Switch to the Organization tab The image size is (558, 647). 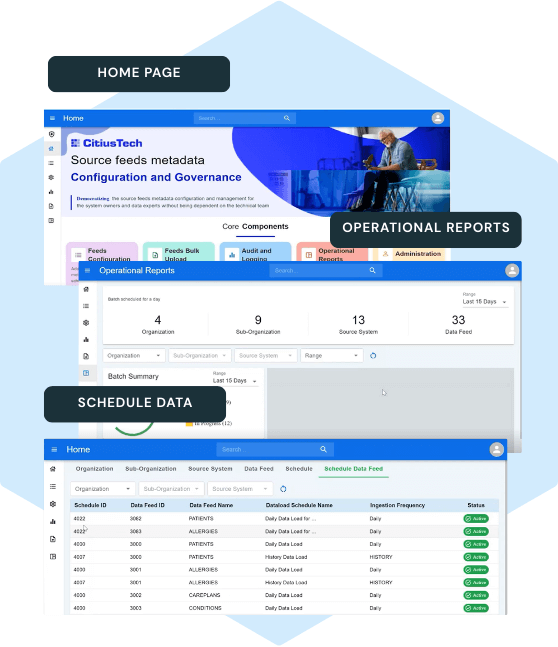95,469
